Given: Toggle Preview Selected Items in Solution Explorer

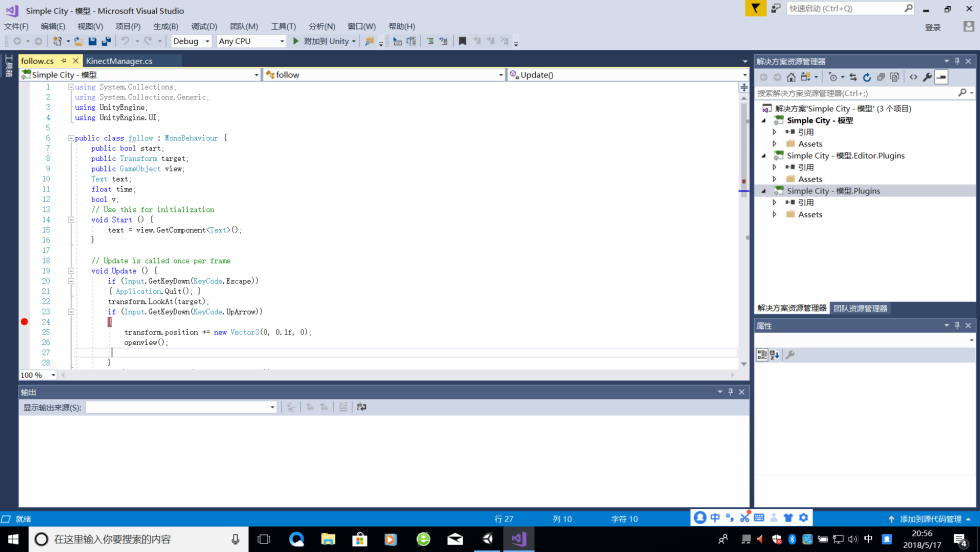Looking at the screenshot, I should [x=941, y=77].
